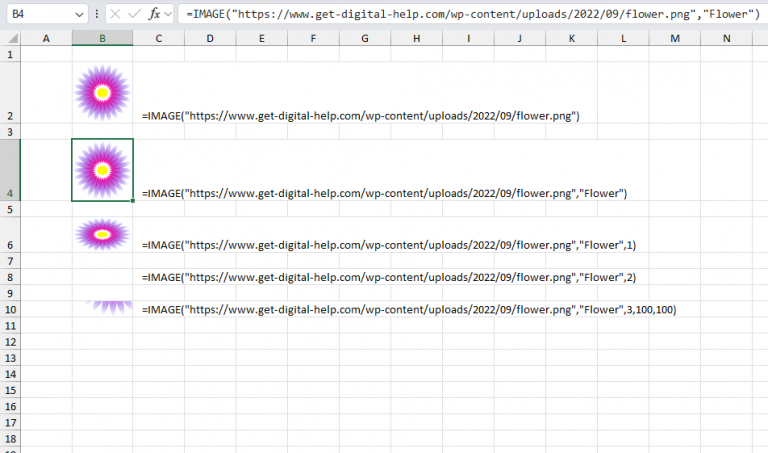Select row 1 header

click(10, 54)
